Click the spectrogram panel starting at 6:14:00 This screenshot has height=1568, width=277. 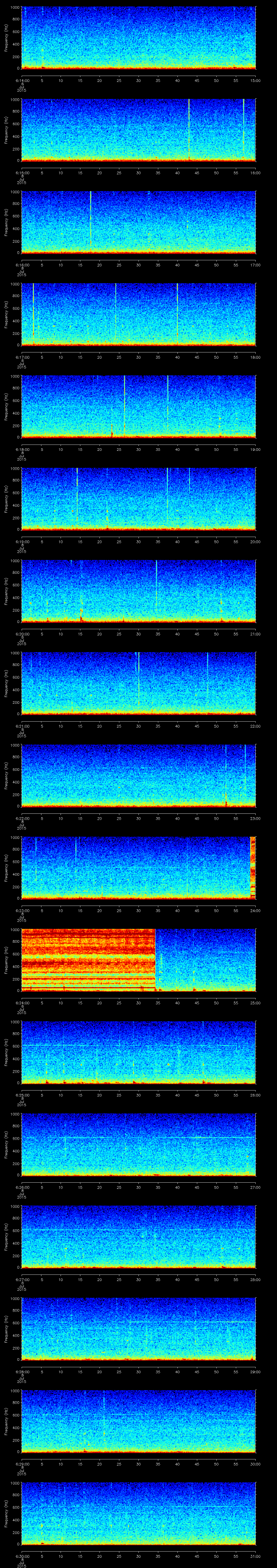tap(138, 38)
